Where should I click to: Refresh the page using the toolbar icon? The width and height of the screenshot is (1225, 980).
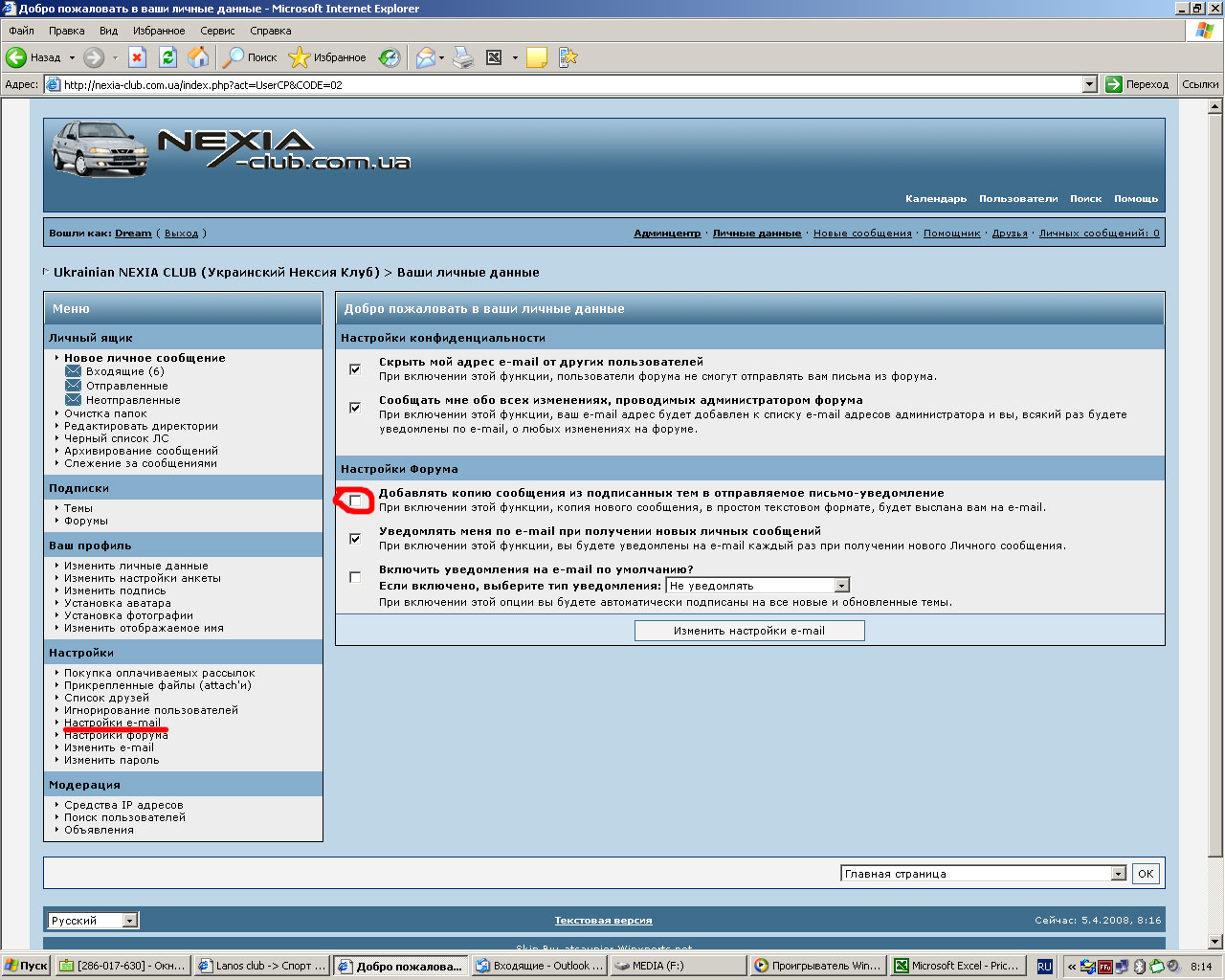tap(167, 57)
